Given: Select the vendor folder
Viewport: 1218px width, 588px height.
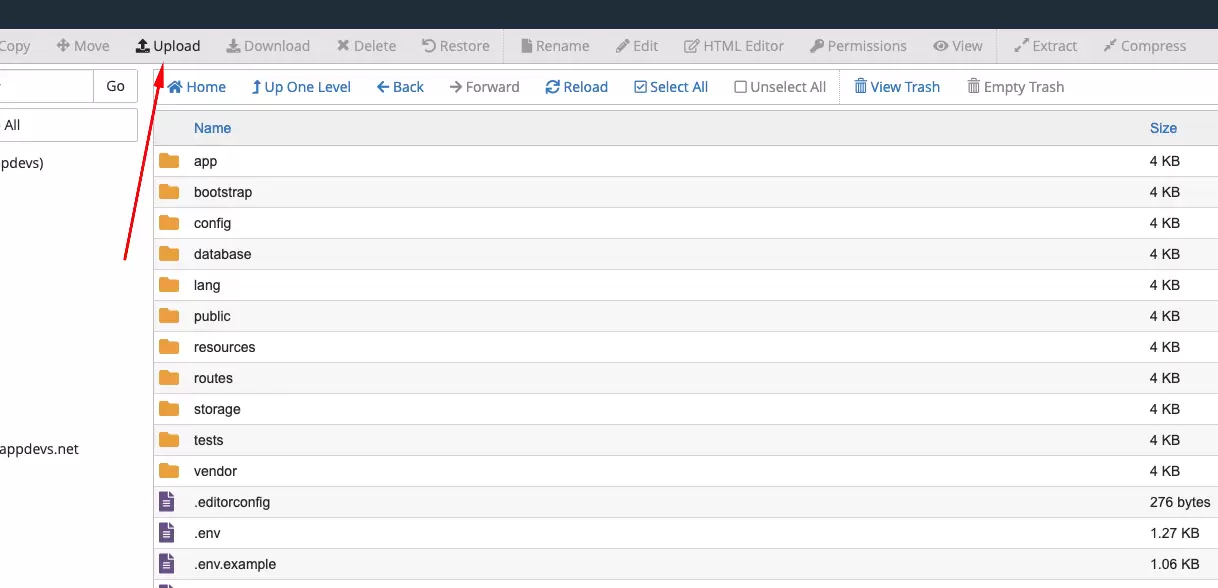Looking at the screenshot, I should point(215,471).
